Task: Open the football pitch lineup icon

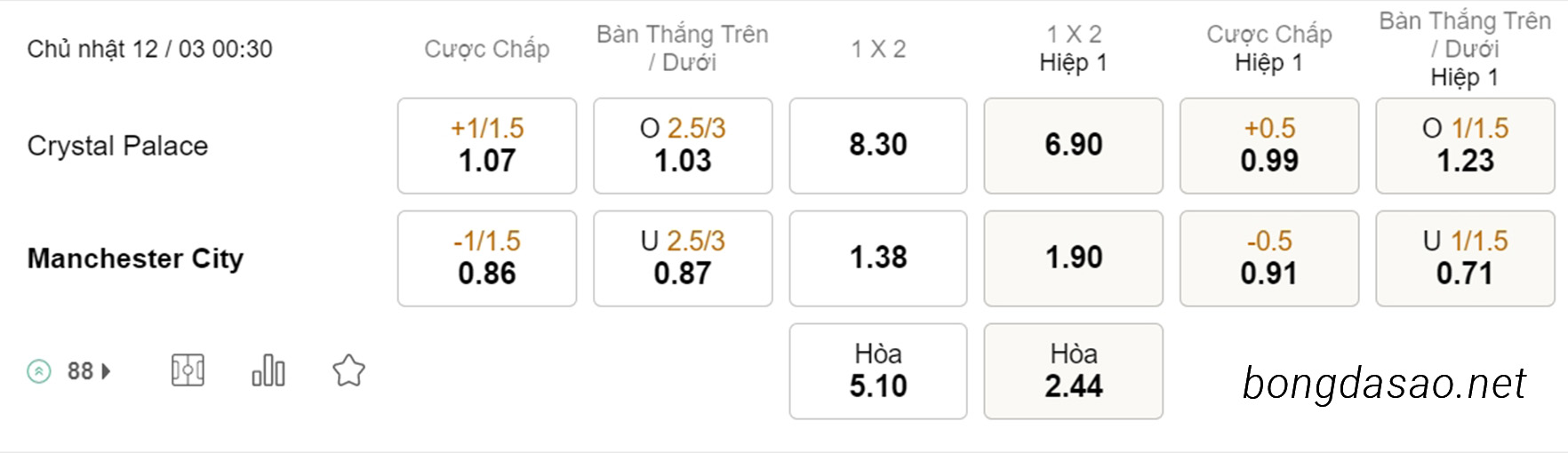Action: [x=188, y=370]
